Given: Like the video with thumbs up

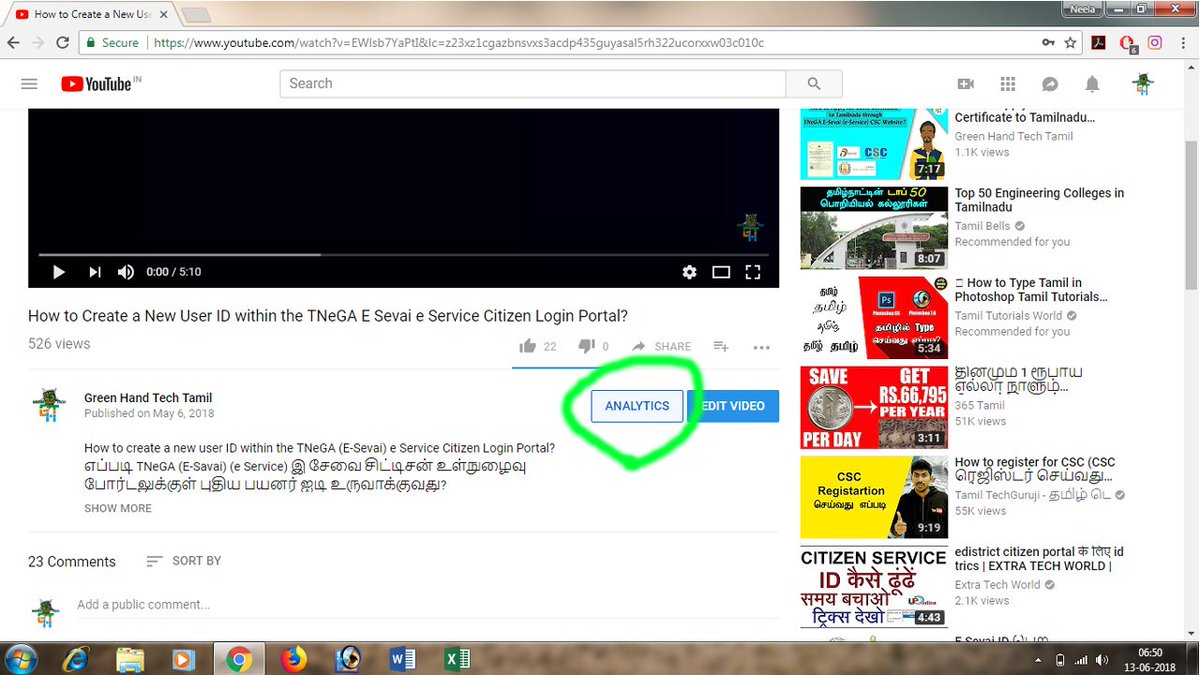Looking at the screenshot, I should (x=528, y=346).
